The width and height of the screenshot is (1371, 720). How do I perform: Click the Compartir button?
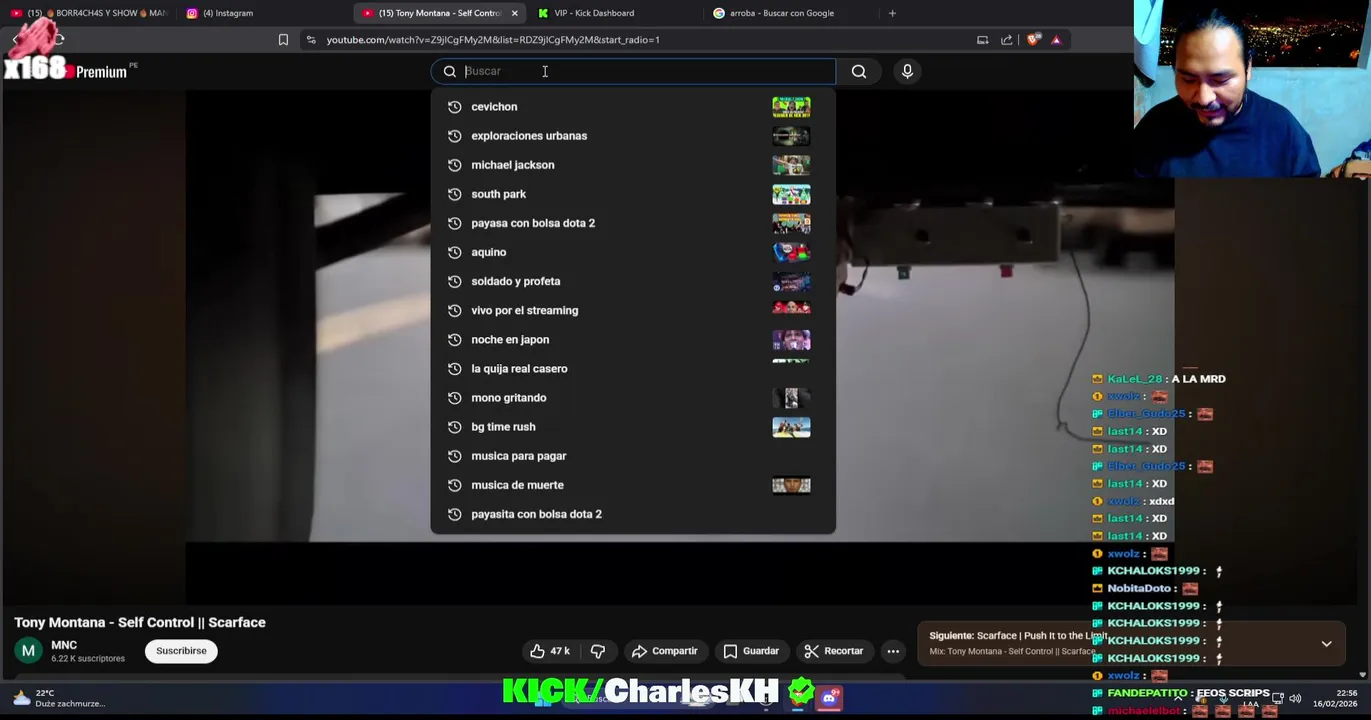[x=664, y=651]
